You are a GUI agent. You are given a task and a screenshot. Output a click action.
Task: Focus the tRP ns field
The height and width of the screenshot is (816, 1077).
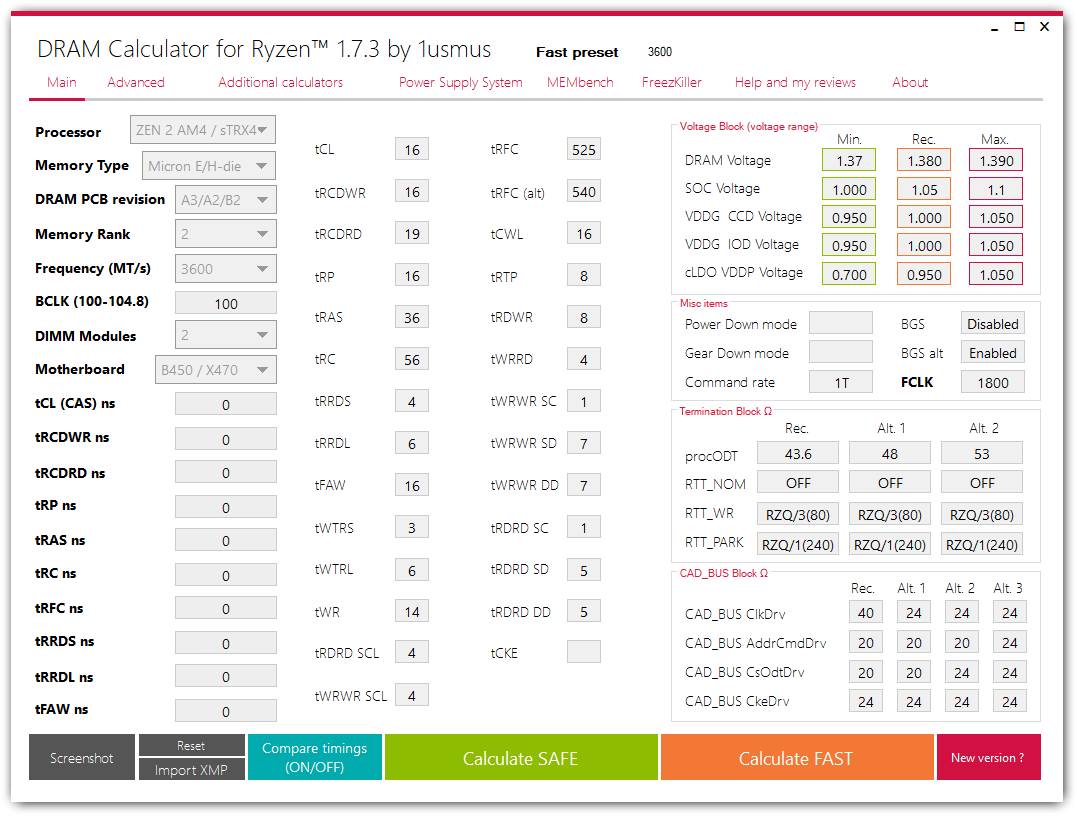[225, 507]
